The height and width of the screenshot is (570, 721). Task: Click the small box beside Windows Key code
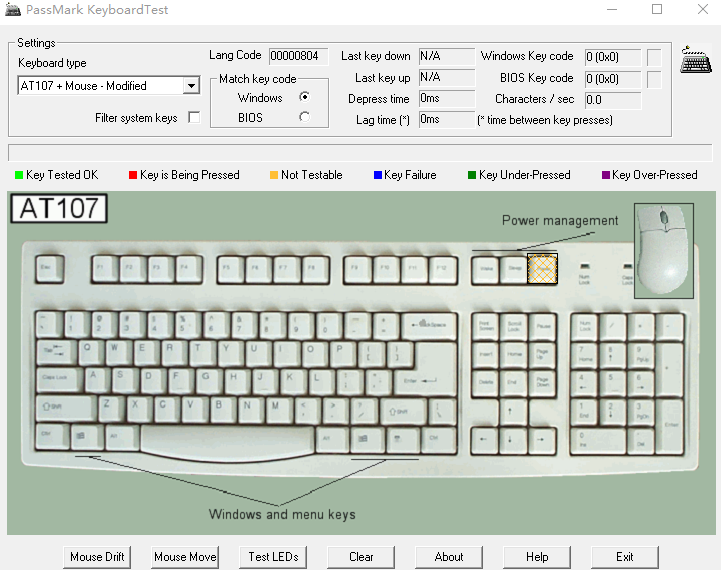[654, 57]
